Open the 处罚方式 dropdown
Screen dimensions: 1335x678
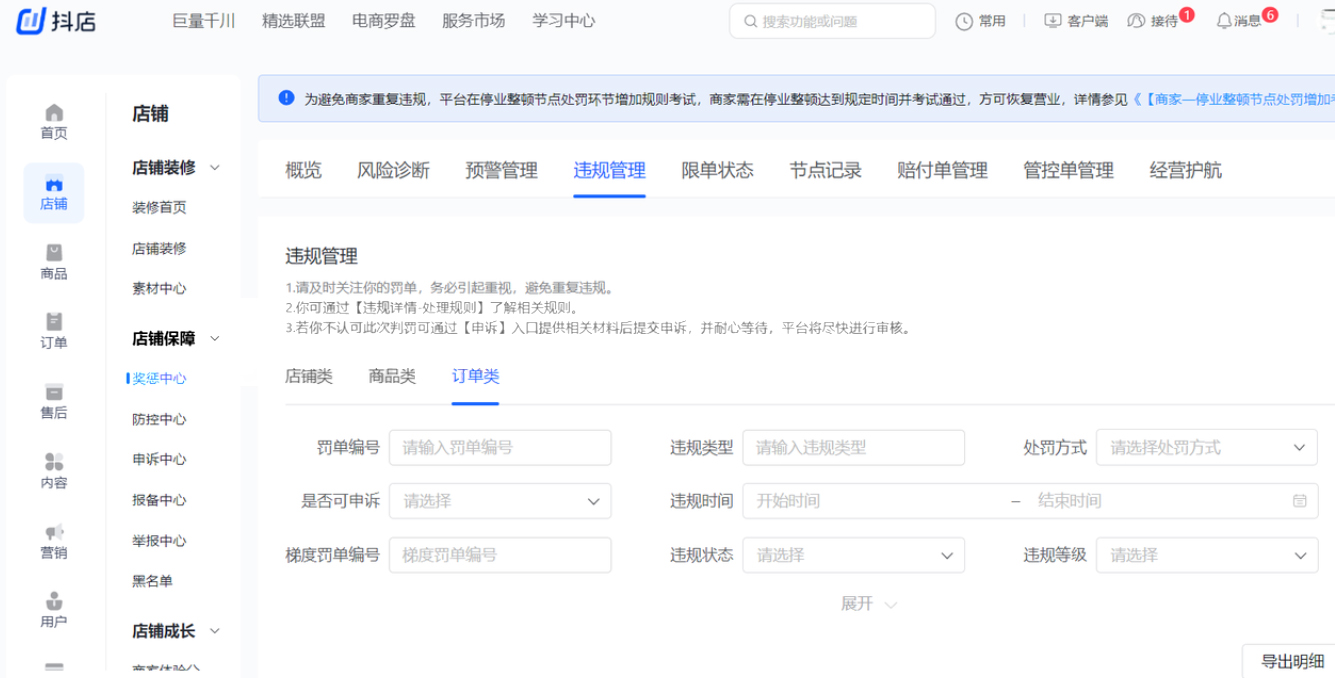coord(1206,447)
